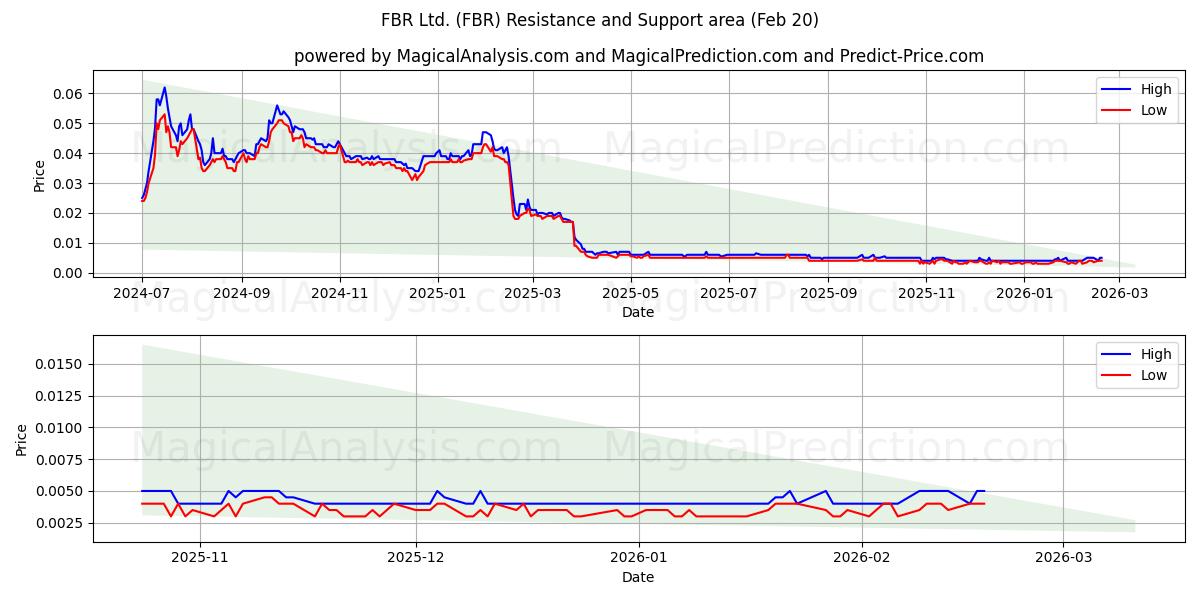Click the '0.03' y-axis label in the top chart
Viewport: 1200px width, 600px height.
68,184
